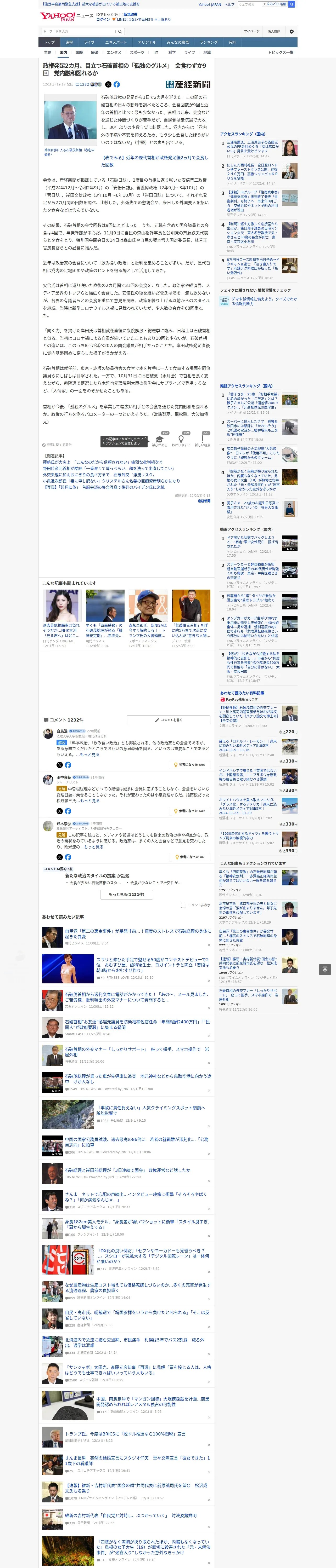Click the Yahoo! JAPAN news logo

point(67,16)
